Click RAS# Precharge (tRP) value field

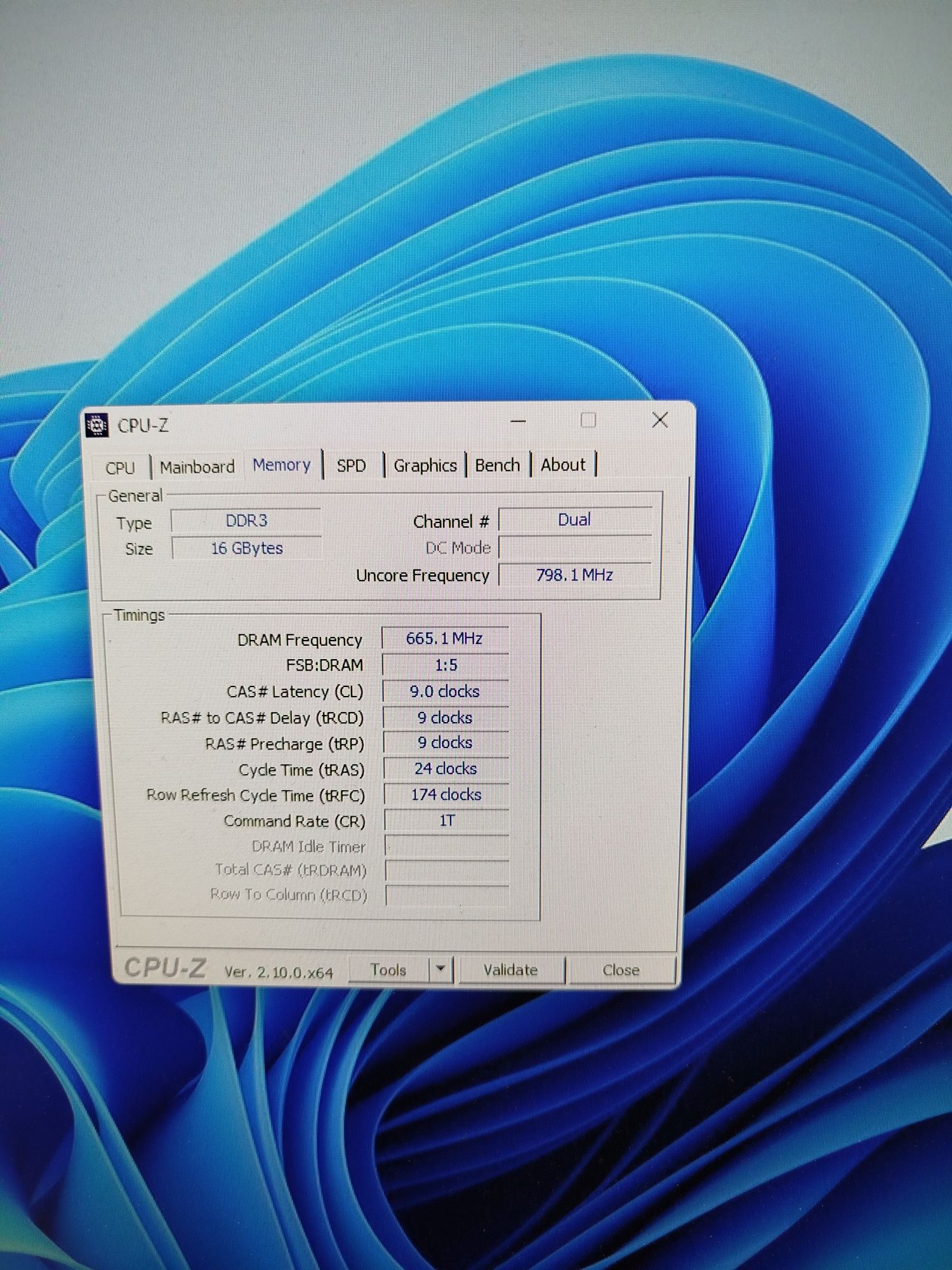click(446, 743)
